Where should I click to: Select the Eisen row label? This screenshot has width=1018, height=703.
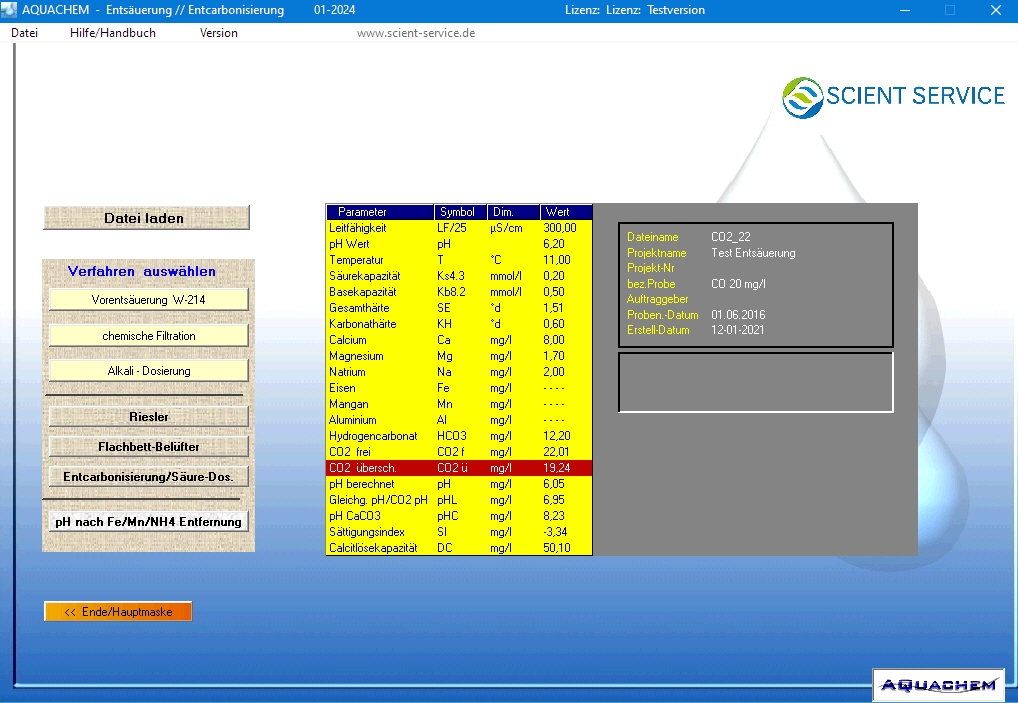click(342, 388)
